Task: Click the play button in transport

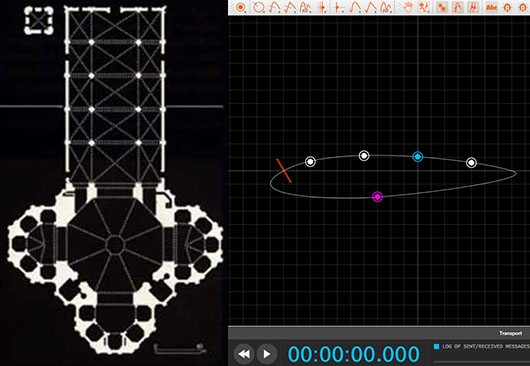Action: click(266, 354)
